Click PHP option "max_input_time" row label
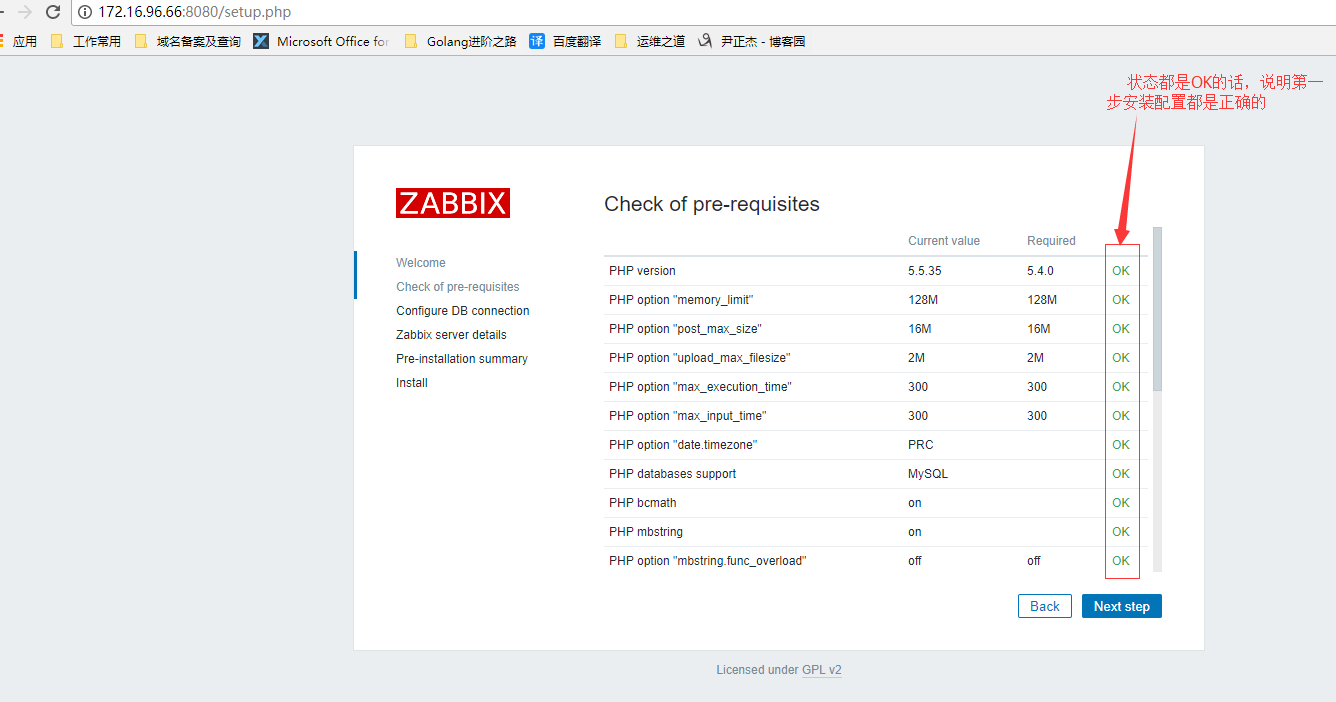This screenshot has height=702, width=1336. (x=687, y=416)
